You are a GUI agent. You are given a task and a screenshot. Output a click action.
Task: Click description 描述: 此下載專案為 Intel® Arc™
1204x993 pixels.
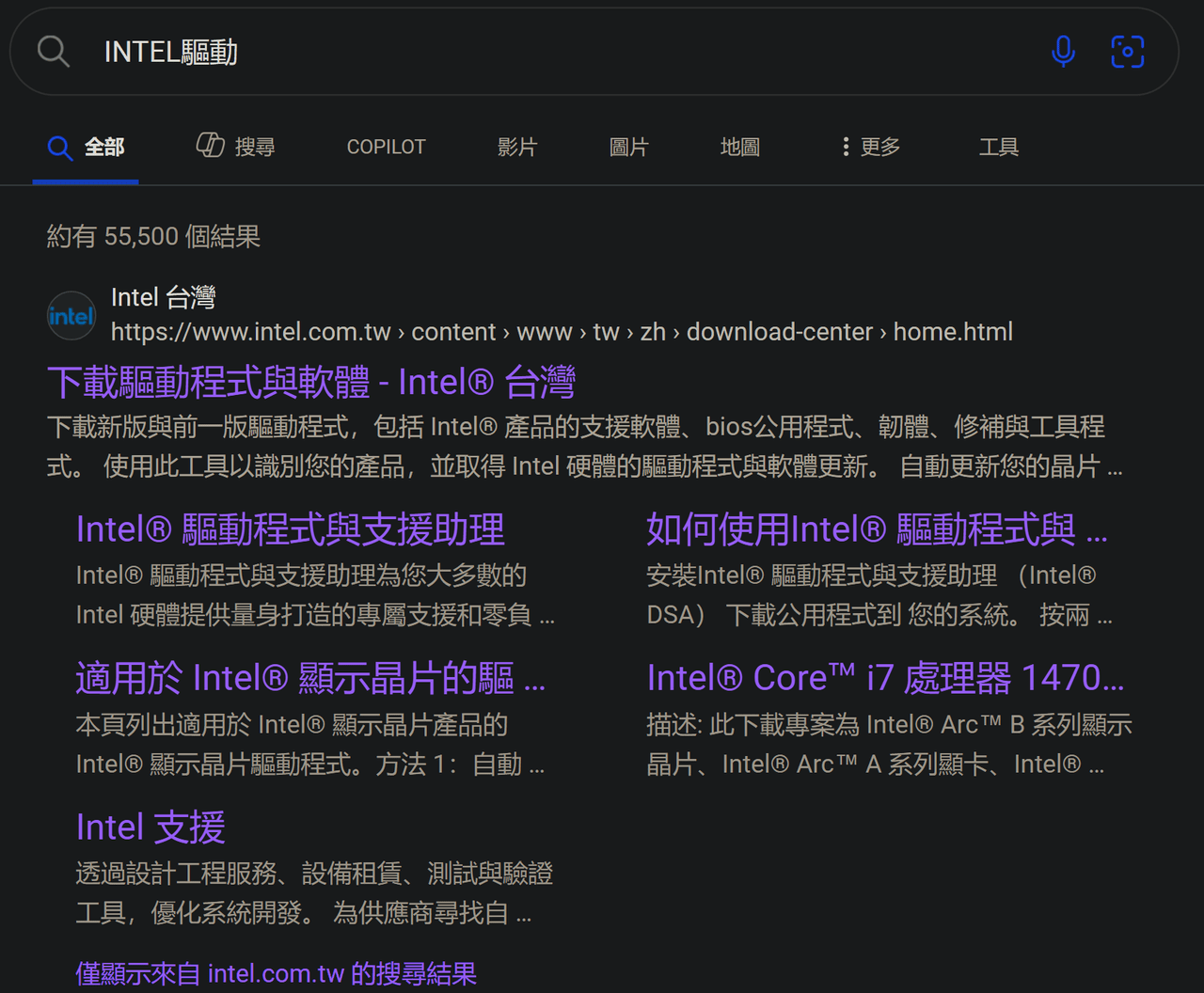(889, 745)
